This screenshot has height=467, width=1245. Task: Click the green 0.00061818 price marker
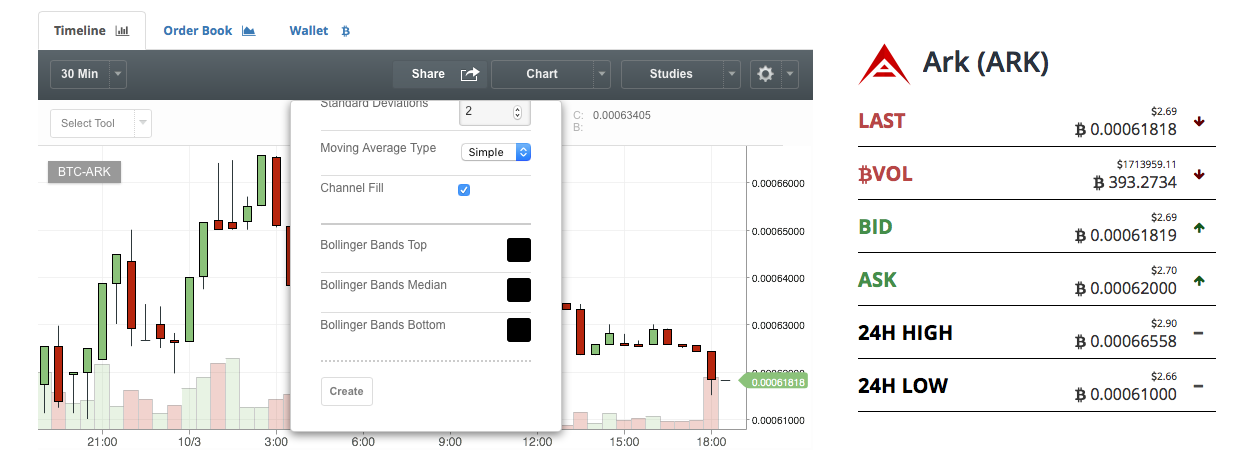pos(772,381)
